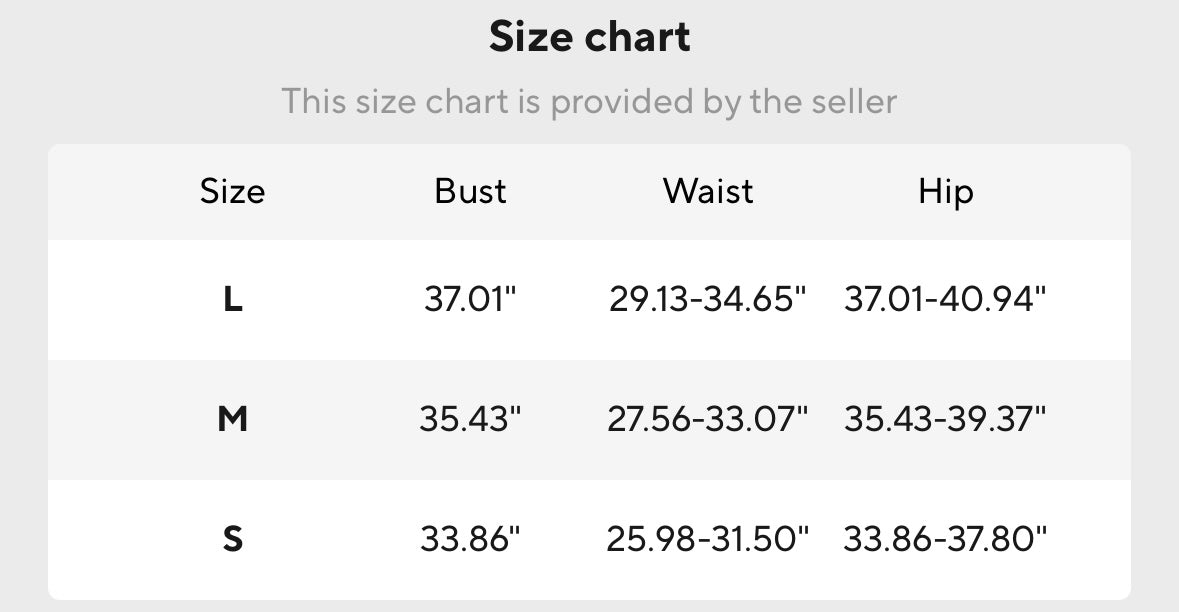The height and width of the screenshot is (612, 1179).
Task: Select the Size column header
Action: pos(232,191)
